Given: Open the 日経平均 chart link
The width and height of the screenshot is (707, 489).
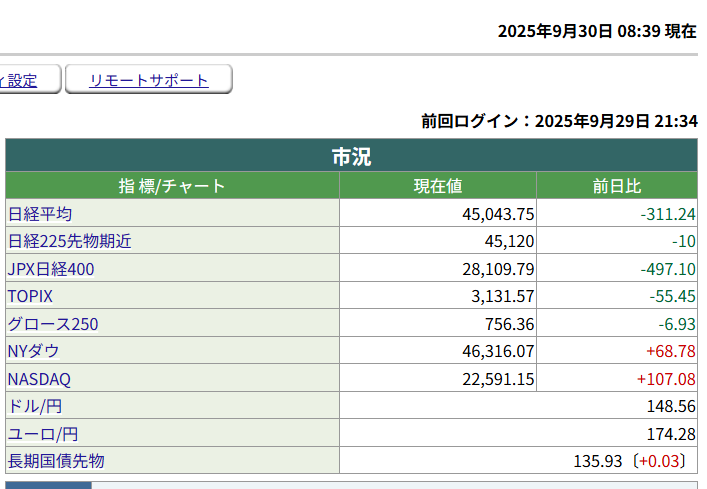Looking at the screenshot, I should (x=40, y=214).
